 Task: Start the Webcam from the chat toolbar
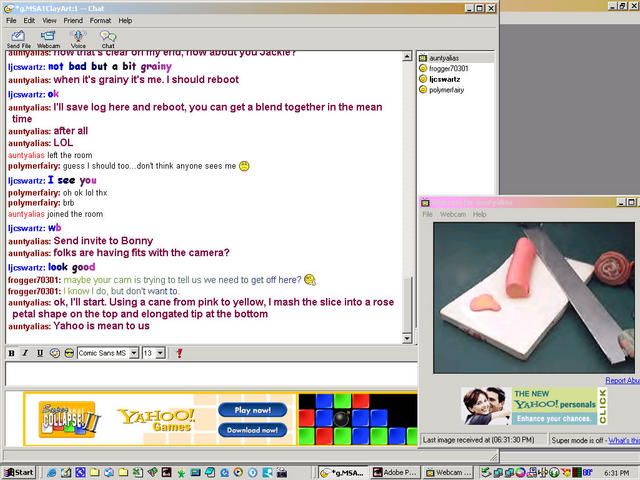48,39
